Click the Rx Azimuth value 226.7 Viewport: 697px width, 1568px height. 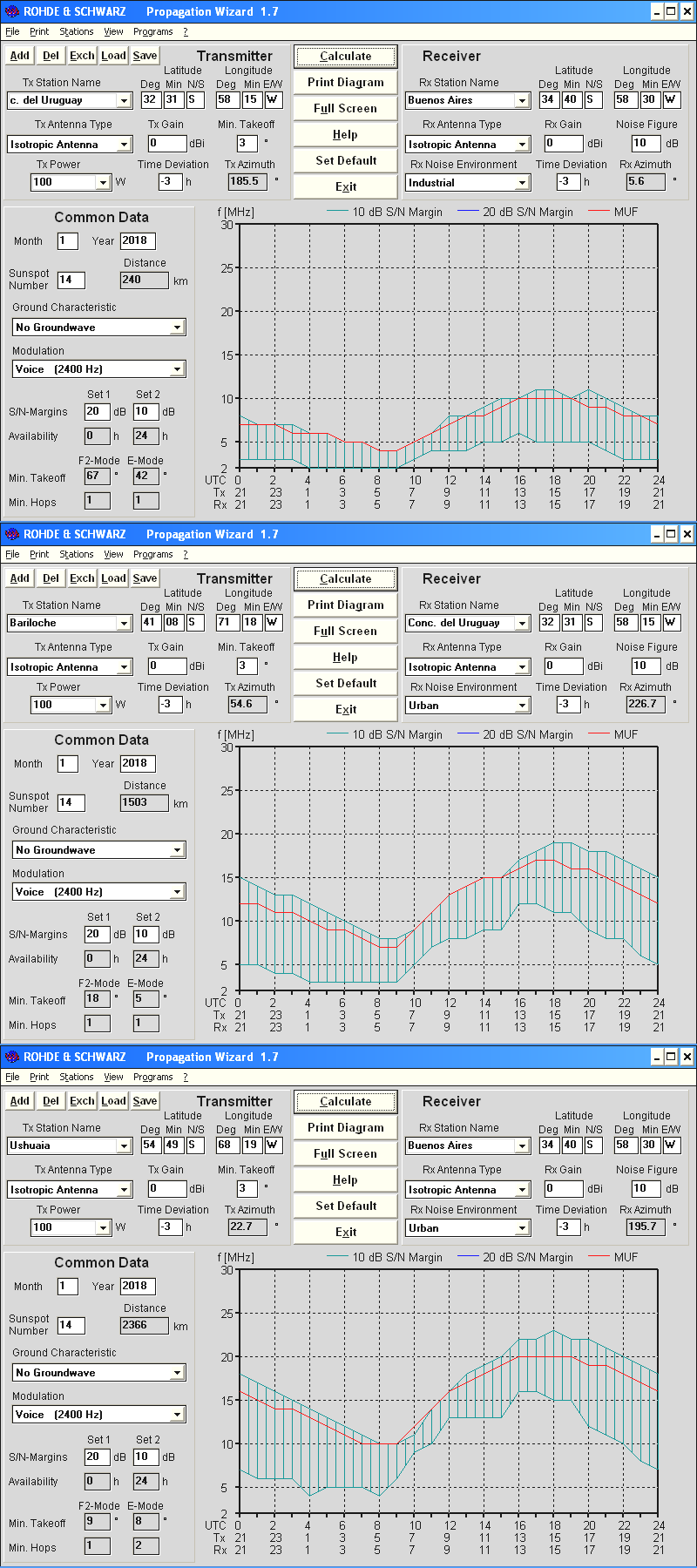(x=646, y=705)
